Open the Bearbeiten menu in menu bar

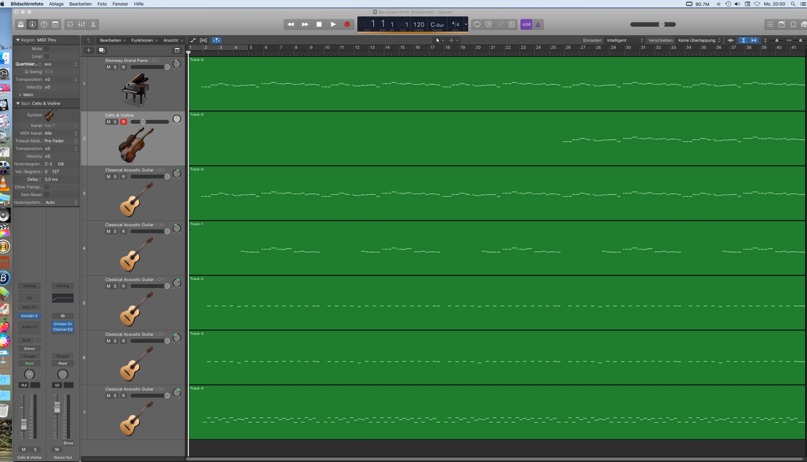(x=80, y=4)
